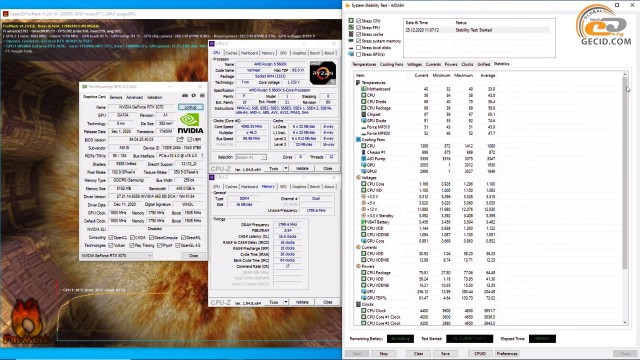Open the Voltages tab in AIDA64

(414, 64)
